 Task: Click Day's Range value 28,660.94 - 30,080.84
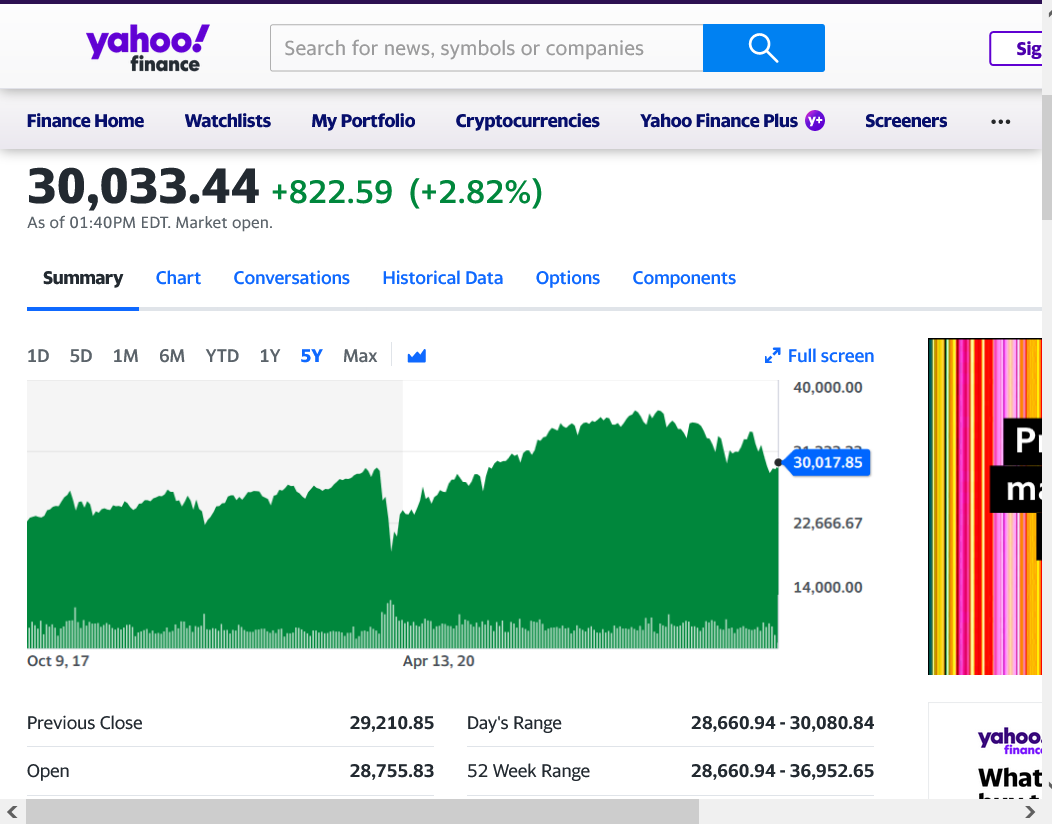pyautogui.click(x=782, y=723)
